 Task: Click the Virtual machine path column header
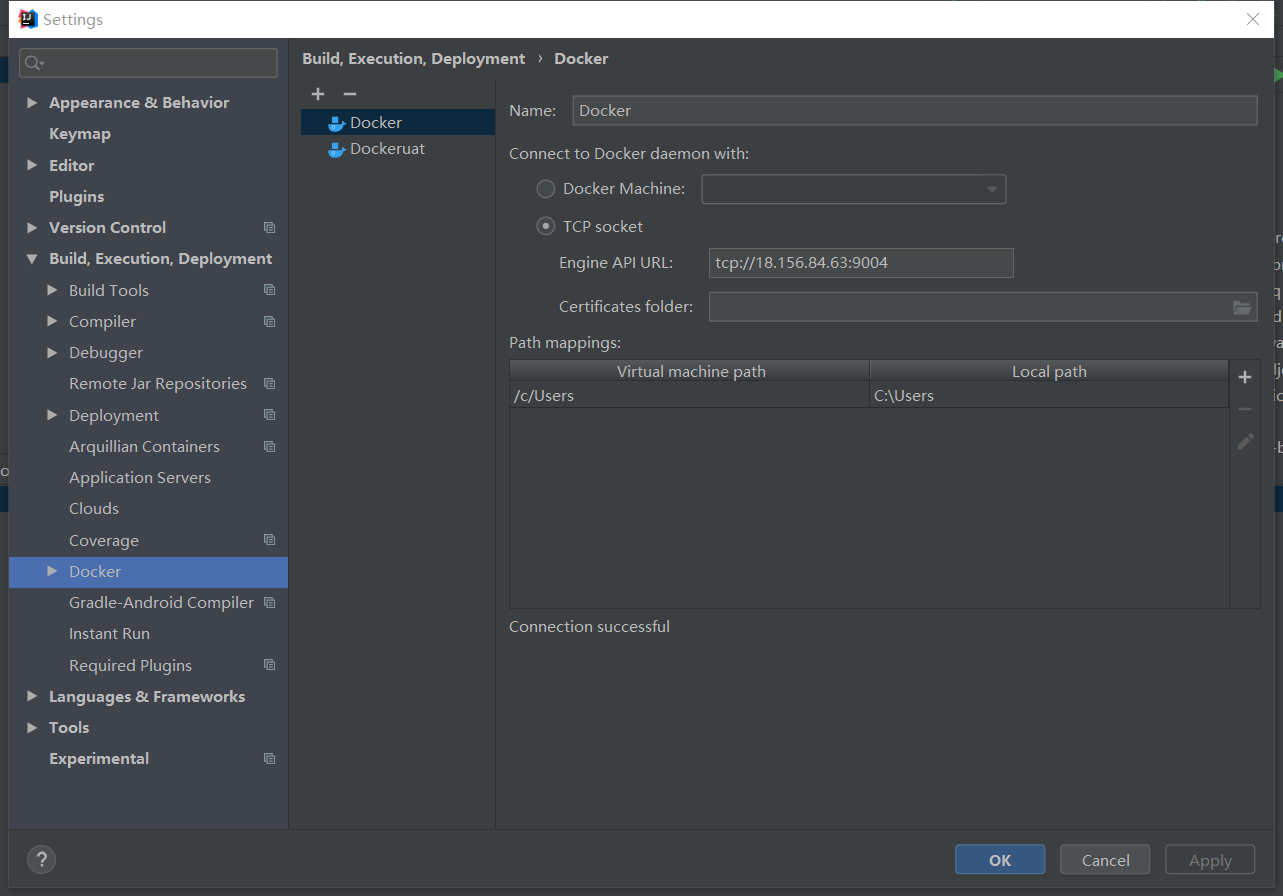tap(690, 371)
